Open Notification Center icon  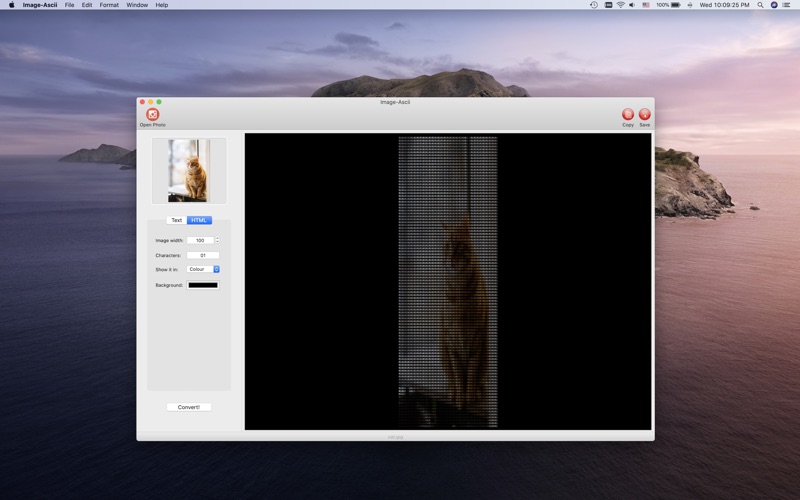pos(787,5)
